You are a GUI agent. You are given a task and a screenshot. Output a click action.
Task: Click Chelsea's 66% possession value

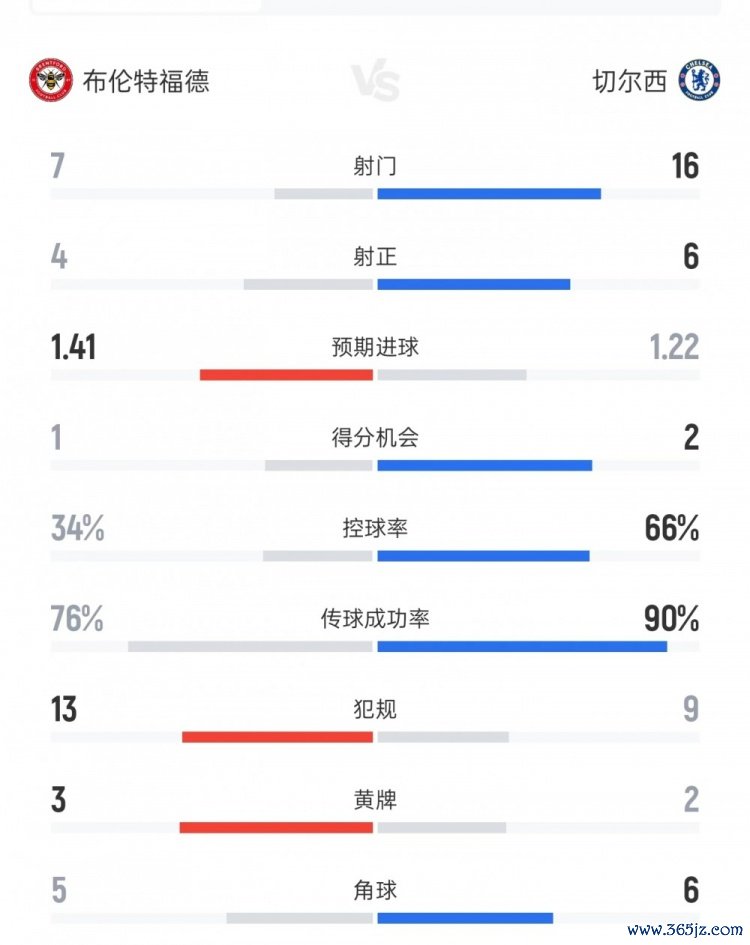(672, 528)
